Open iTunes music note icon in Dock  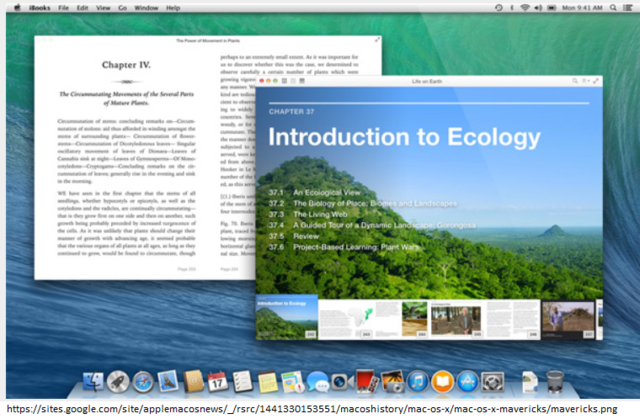coord(418,382)
